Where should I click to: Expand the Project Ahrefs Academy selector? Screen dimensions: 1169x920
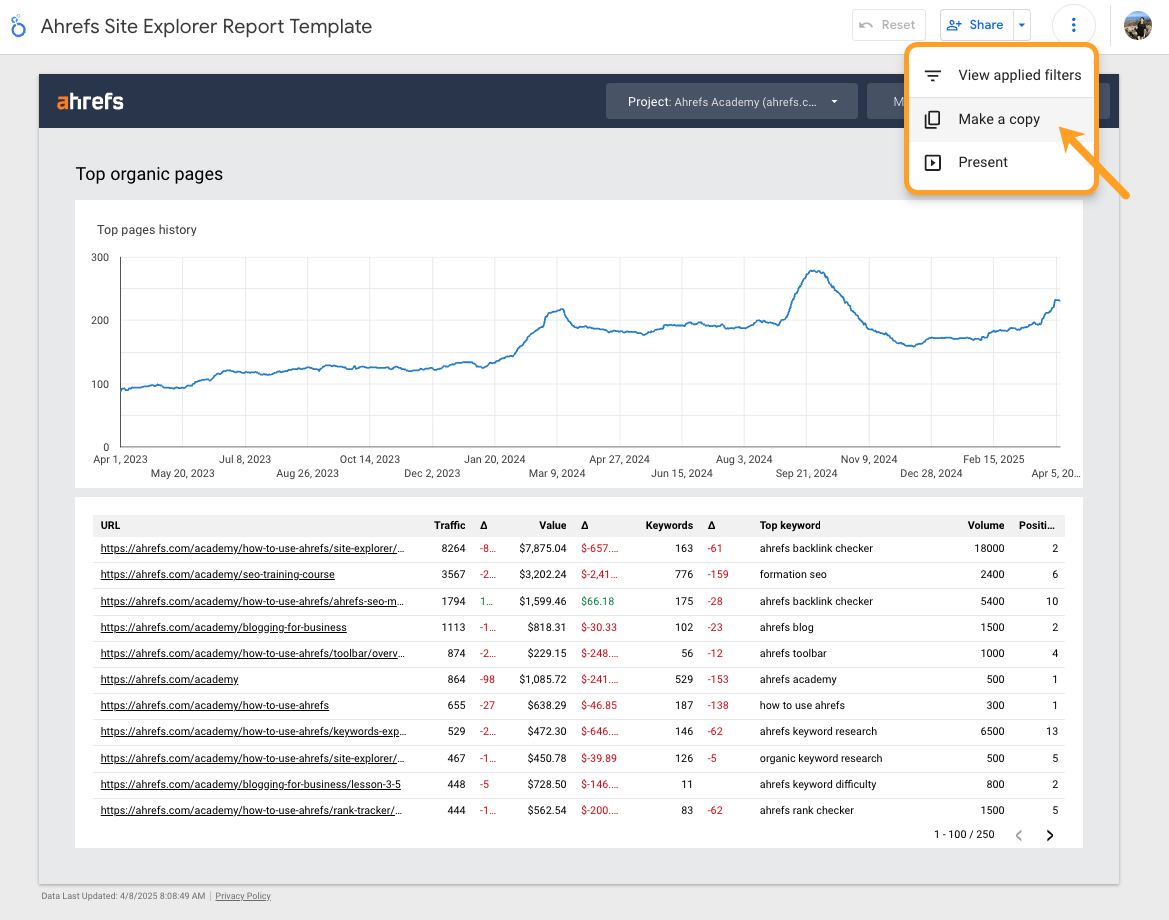(x=833, y=101)
